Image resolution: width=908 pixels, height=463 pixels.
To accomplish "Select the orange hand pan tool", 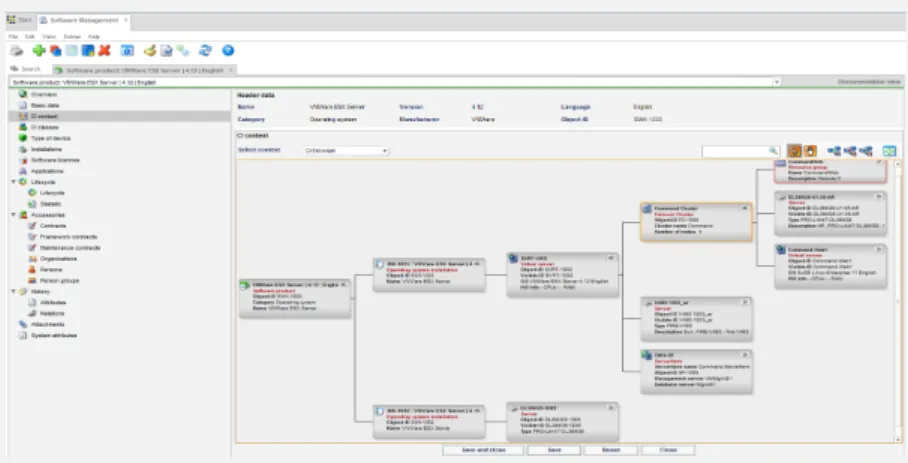I will click(810, 151).
